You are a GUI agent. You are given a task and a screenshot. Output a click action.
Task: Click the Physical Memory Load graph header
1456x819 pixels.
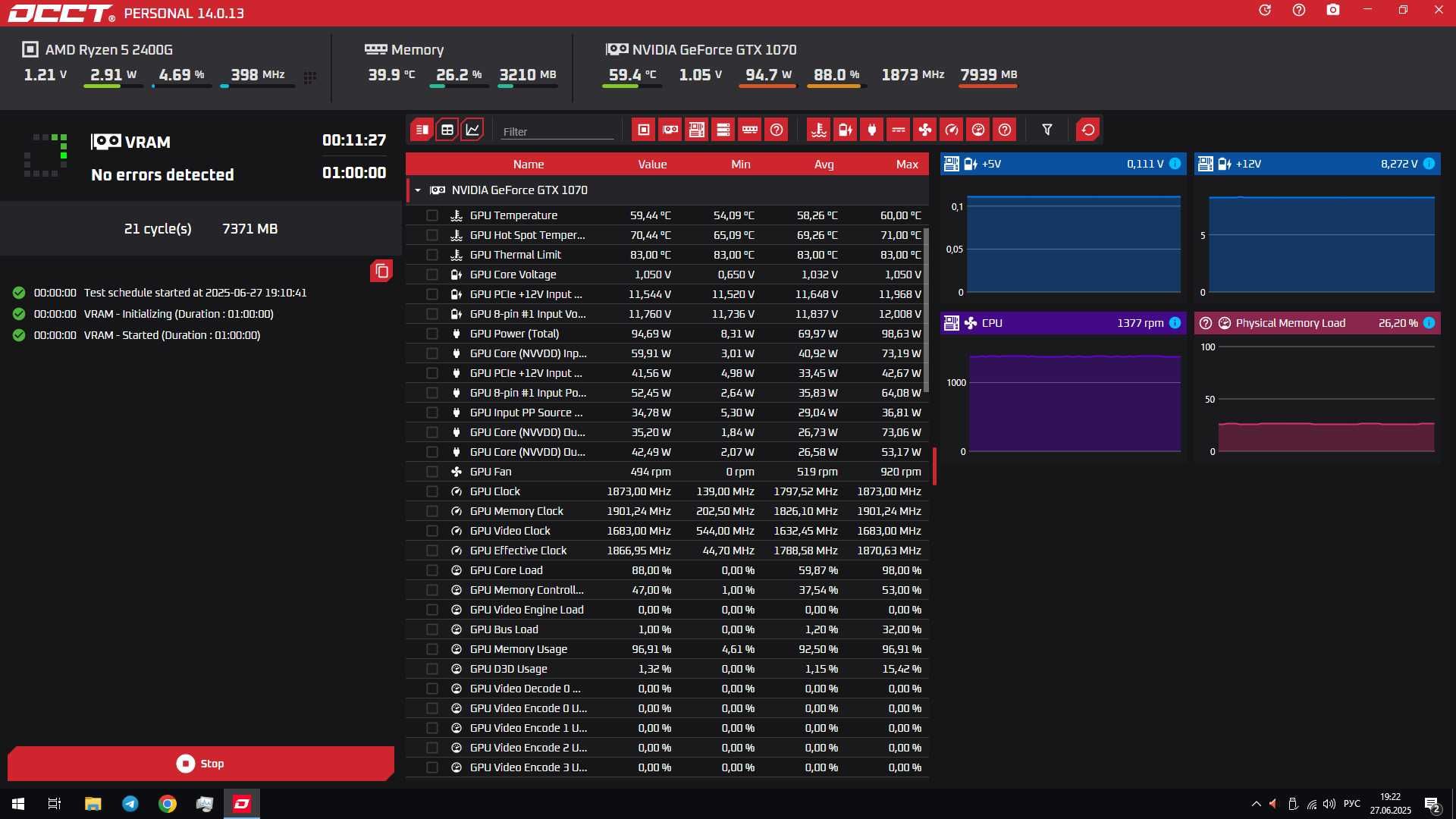click(1317, 323)
